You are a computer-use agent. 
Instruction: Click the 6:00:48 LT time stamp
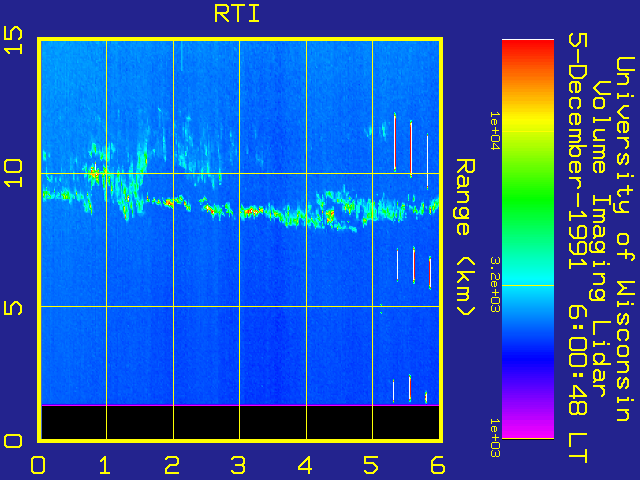[x=578, y=385]
